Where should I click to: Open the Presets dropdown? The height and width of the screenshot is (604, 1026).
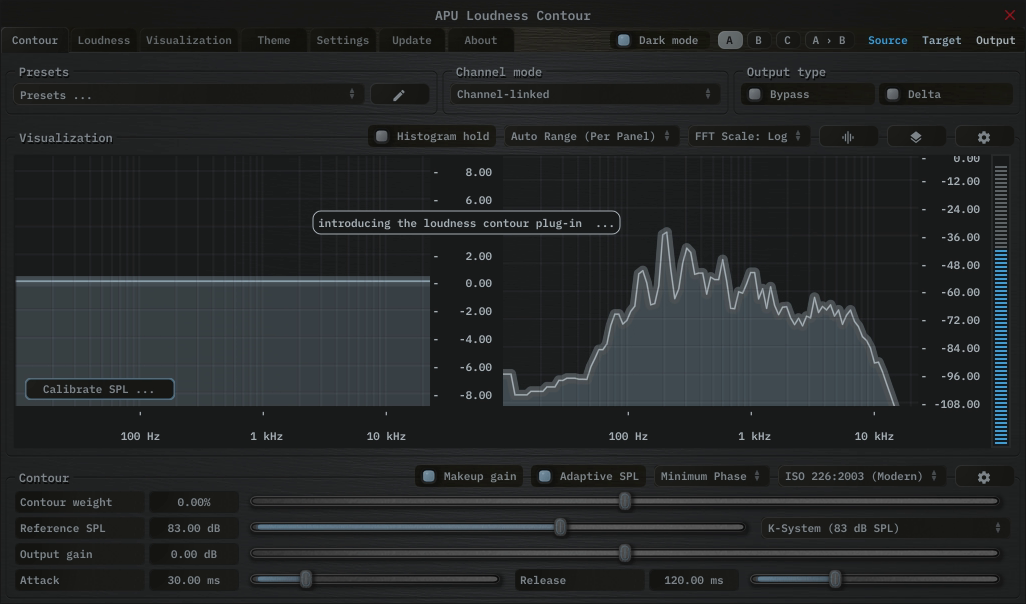(188, 95)
